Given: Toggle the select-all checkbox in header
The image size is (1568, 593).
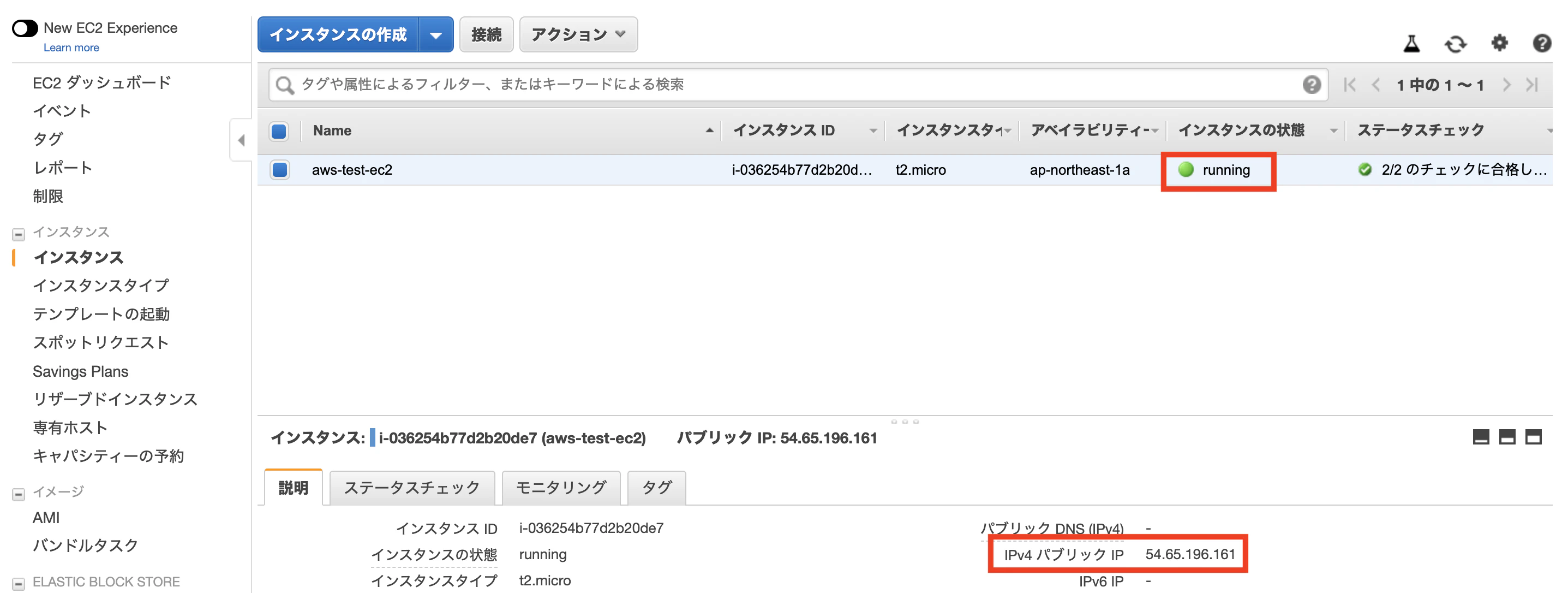Looking at the screenshot, I should pos(279,131).
